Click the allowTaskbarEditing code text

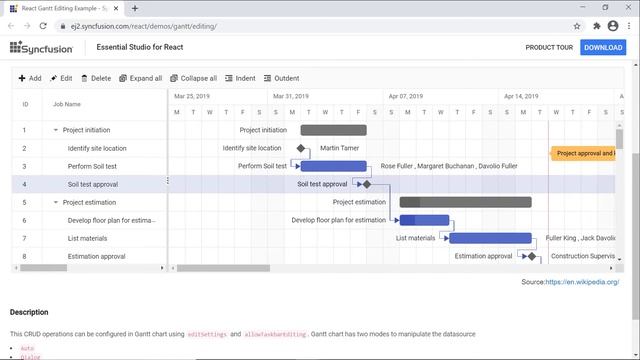click(x=275, y=334)
